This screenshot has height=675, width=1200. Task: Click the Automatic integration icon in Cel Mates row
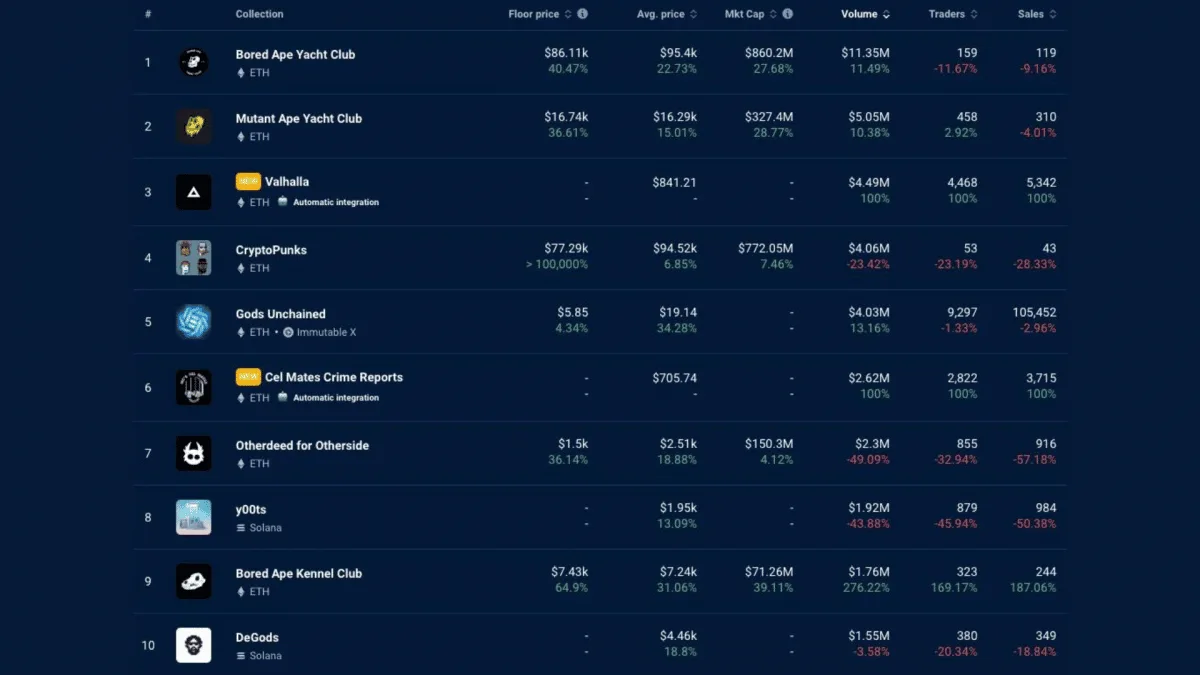pyautogui.click(x=283, y=397)
